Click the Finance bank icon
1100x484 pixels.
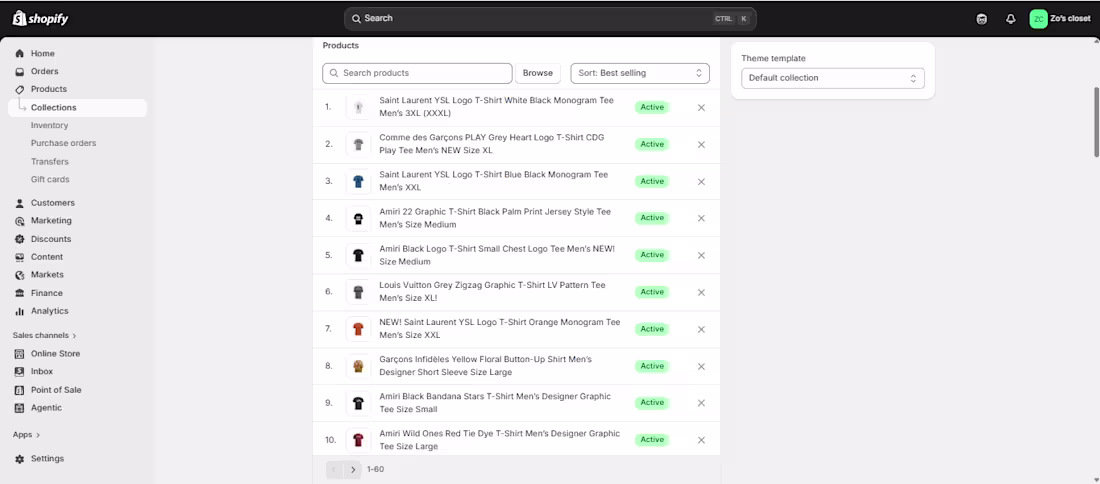pyautogui.click(x=20, y=293)
